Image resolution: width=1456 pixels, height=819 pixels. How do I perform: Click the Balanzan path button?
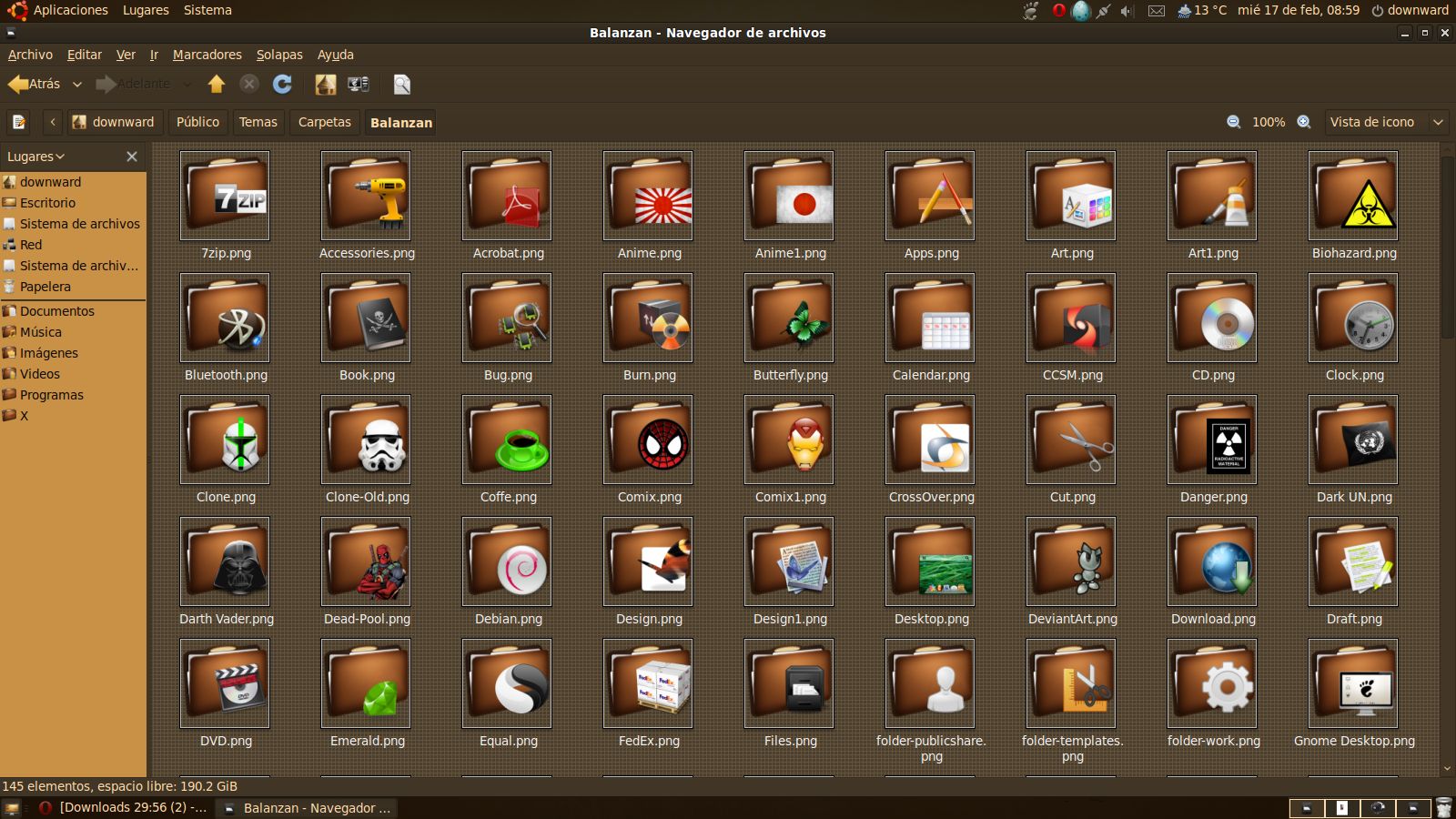point(401,122)
